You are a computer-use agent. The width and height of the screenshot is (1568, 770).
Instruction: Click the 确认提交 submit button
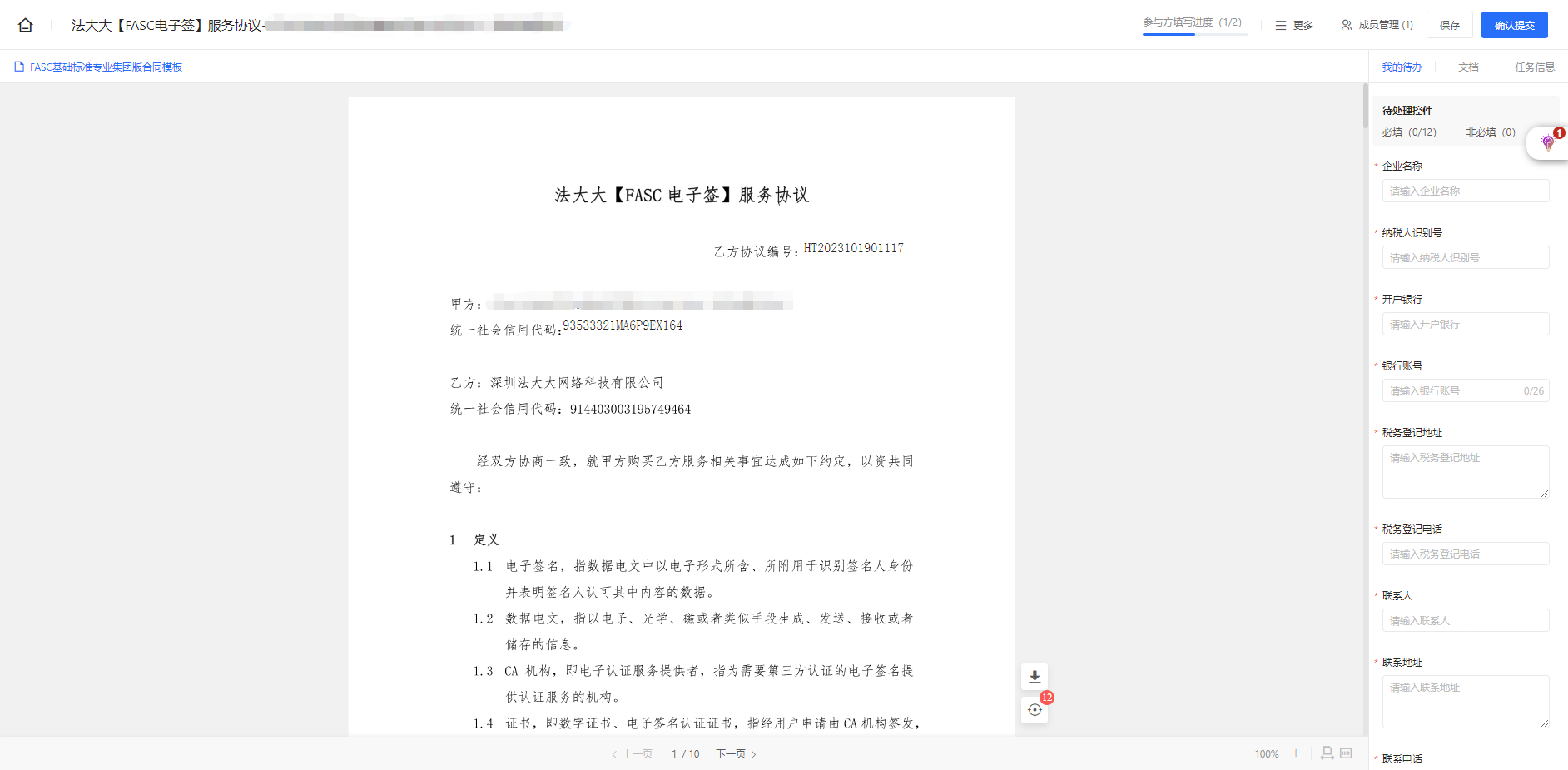coord(1515,25)
